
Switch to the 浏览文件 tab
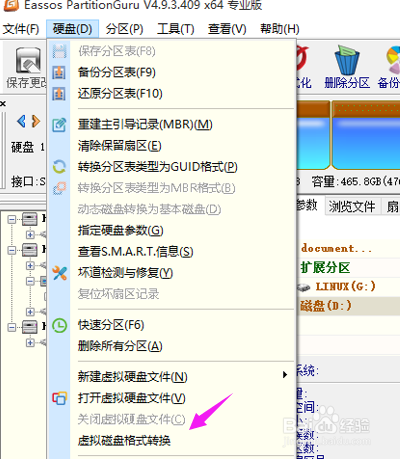click(352, 207)
